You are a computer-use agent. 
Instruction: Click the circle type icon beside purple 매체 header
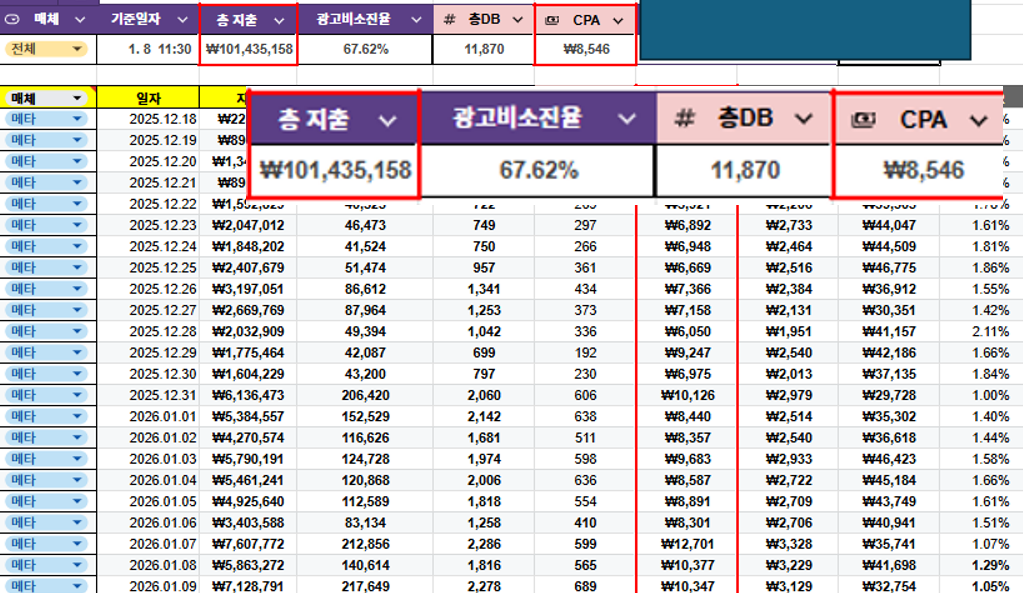[12, 20]
